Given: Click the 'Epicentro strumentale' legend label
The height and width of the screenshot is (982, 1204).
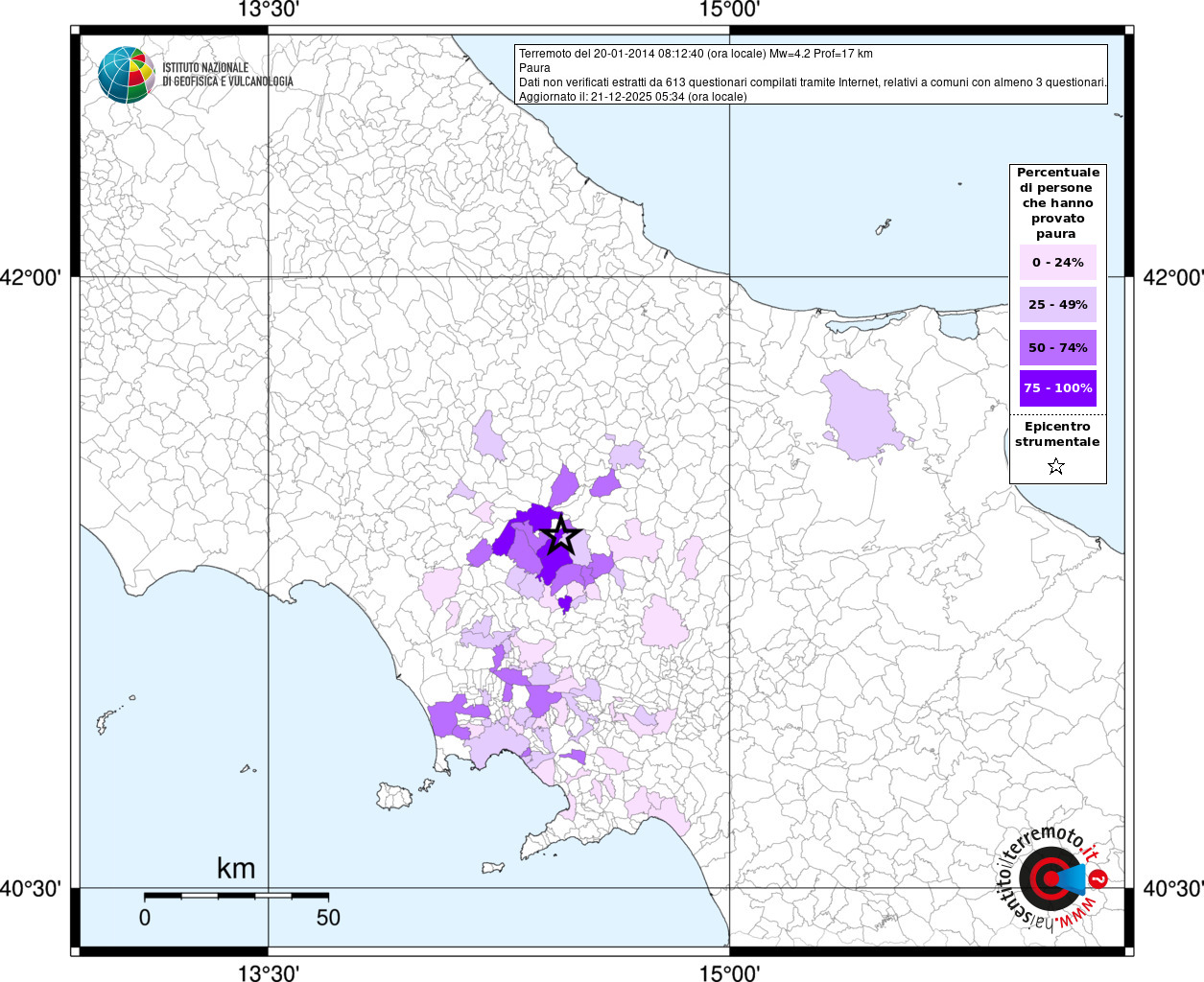Looking at the screenshot, I should (1057, 434).
